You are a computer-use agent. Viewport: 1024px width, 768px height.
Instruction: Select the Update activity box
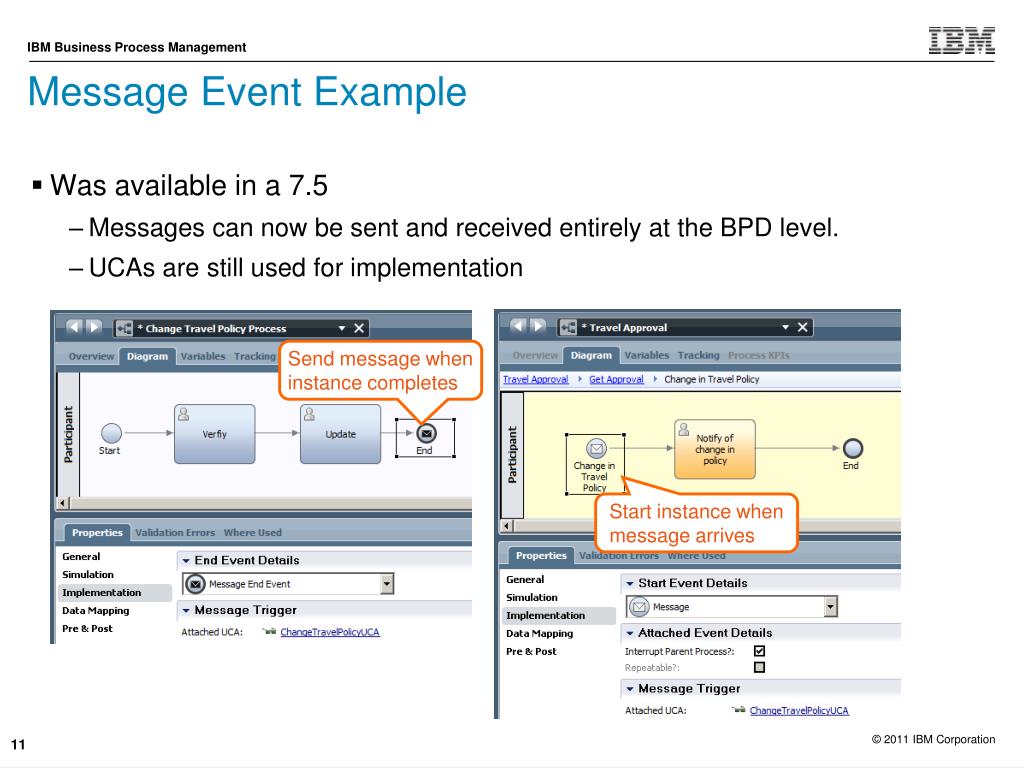[x=340, y=434]
